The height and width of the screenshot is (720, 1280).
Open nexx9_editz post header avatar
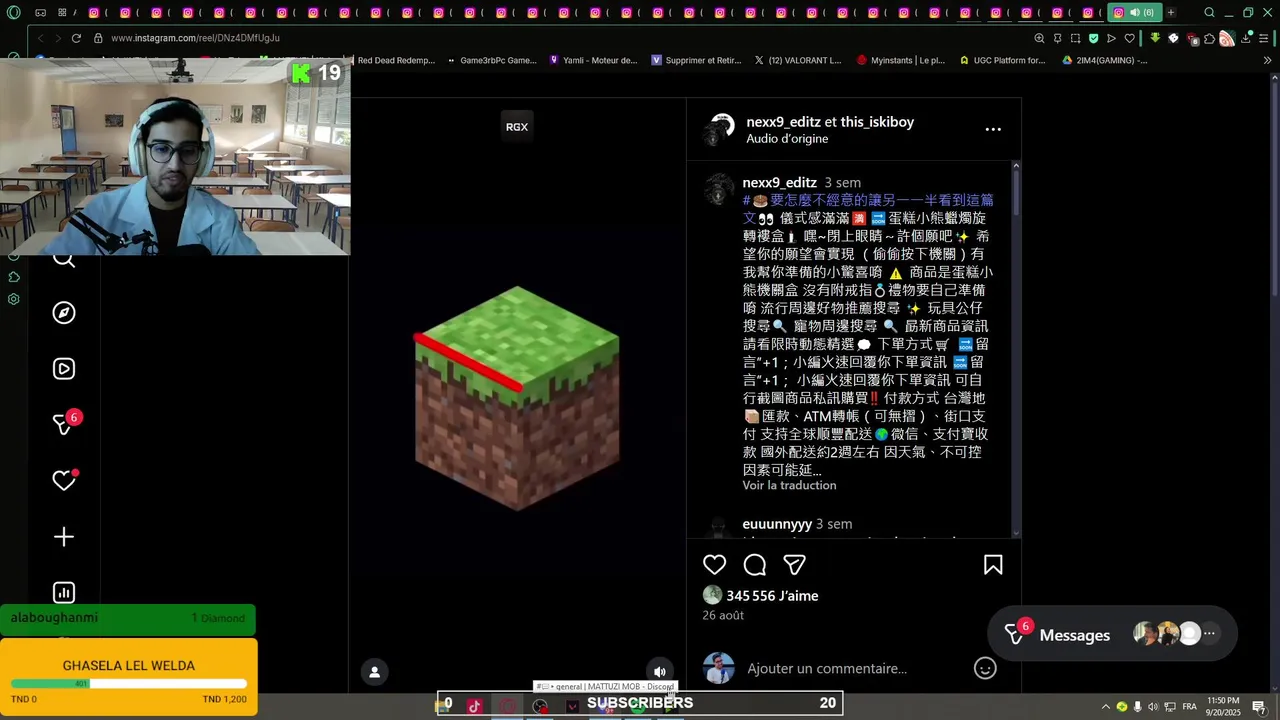click(718, 130)
